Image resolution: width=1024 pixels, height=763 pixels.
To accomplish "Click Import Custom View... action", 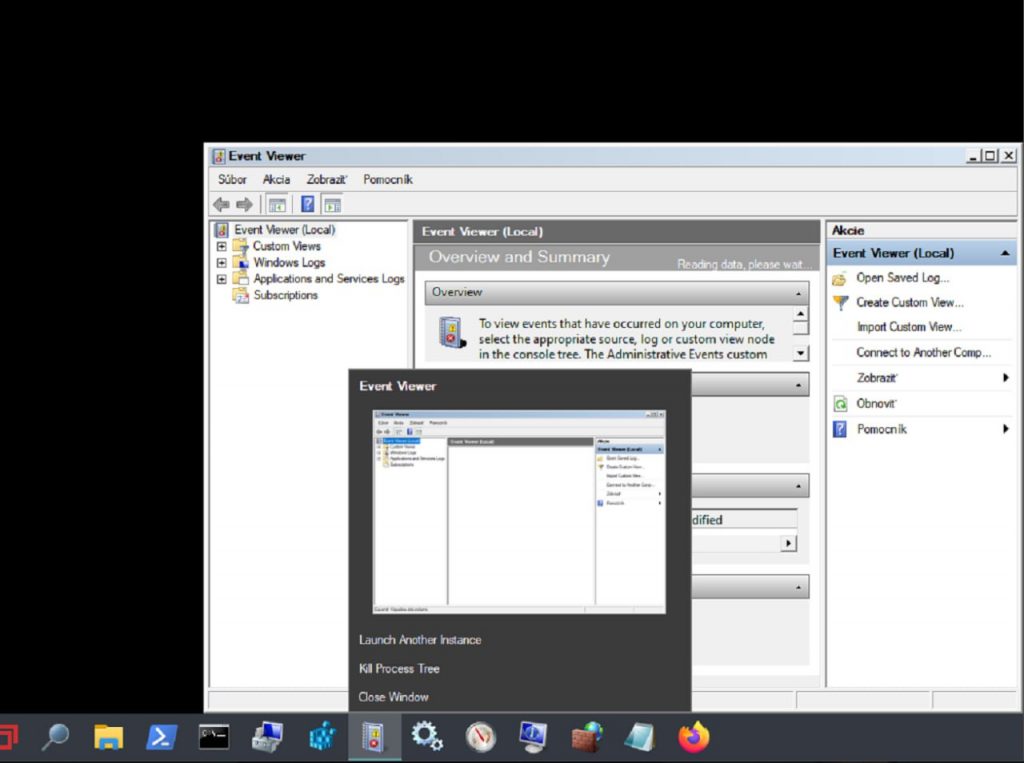I will coord(909,327).
